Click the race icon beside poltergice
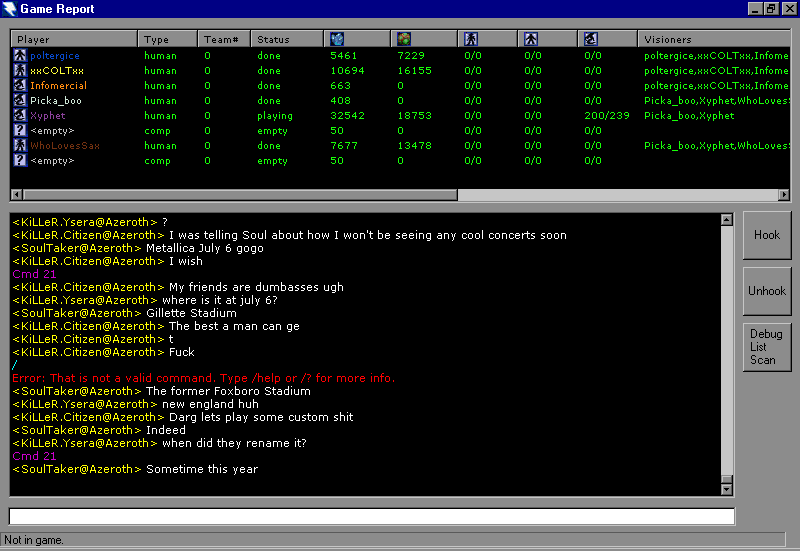 (20, 55)
